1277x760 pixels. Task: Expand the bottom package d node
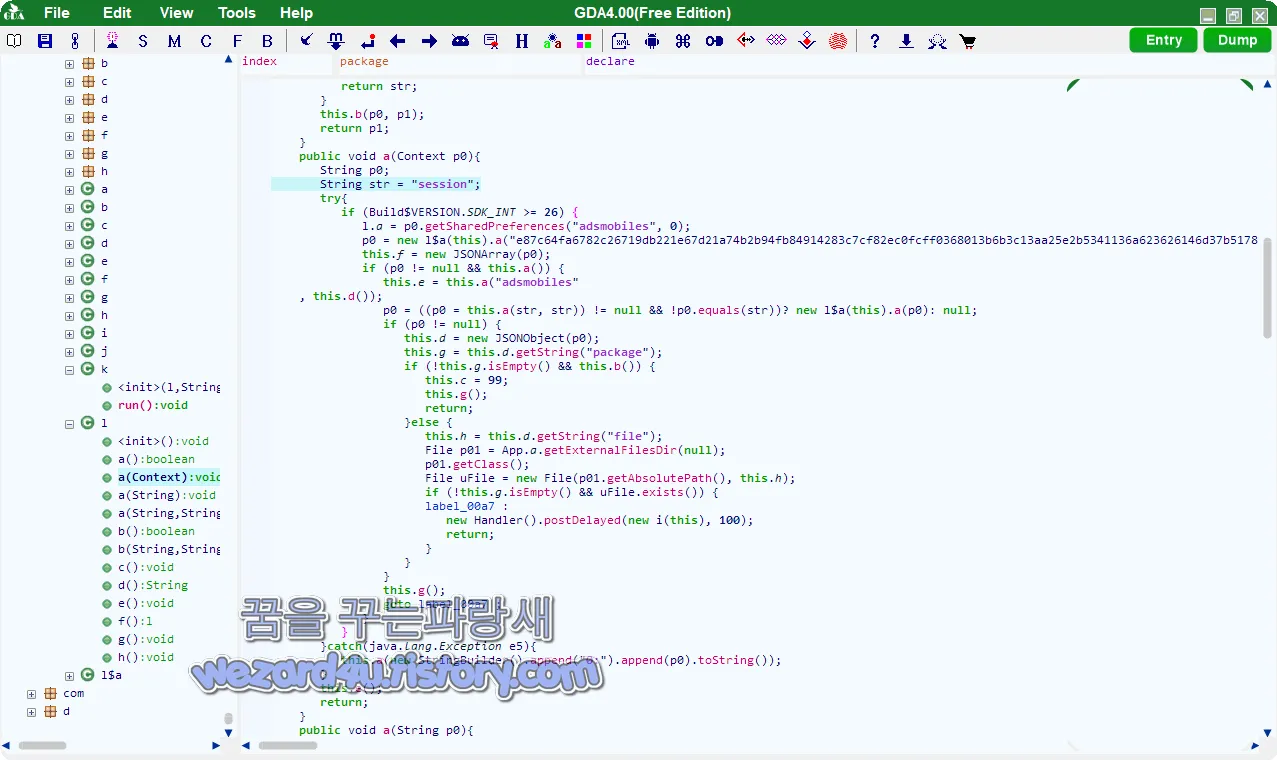coord(32,711)
